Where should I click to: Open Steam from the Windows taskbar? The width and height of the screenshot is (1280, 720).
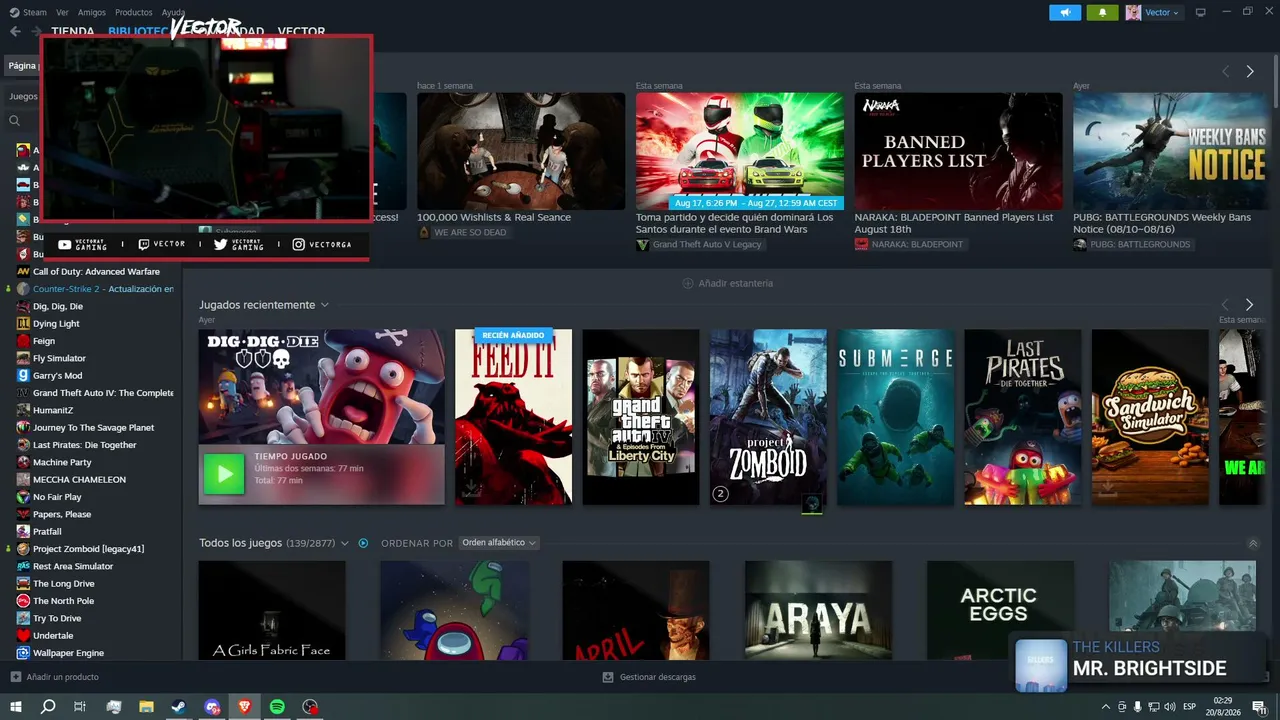point(178,707)
